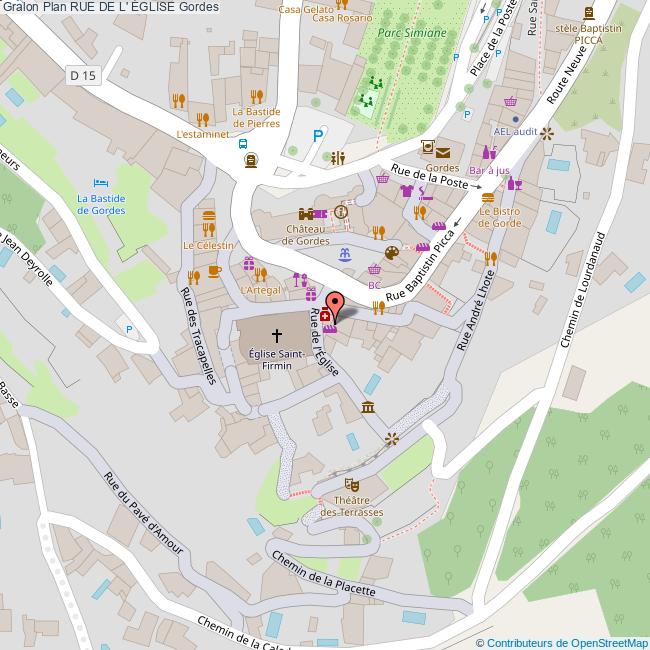
Task: Click the purple clothing shirt icon
Action: point(406,190)
